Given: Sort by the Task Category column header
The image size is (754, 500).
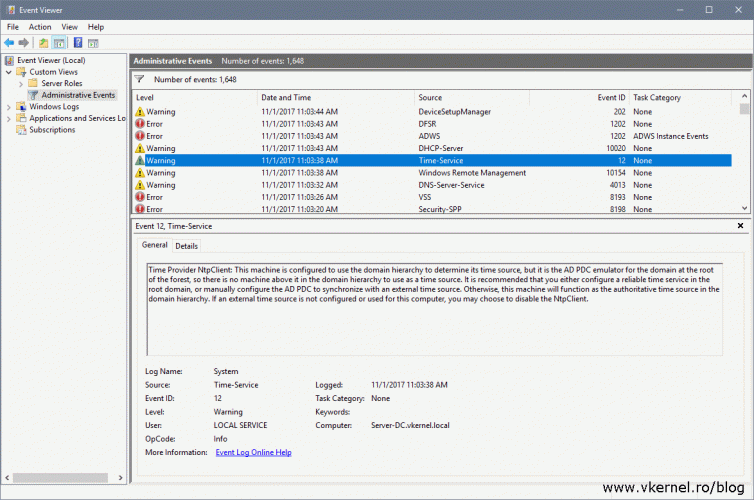Looking at the screenshot, I should point(680,98).
